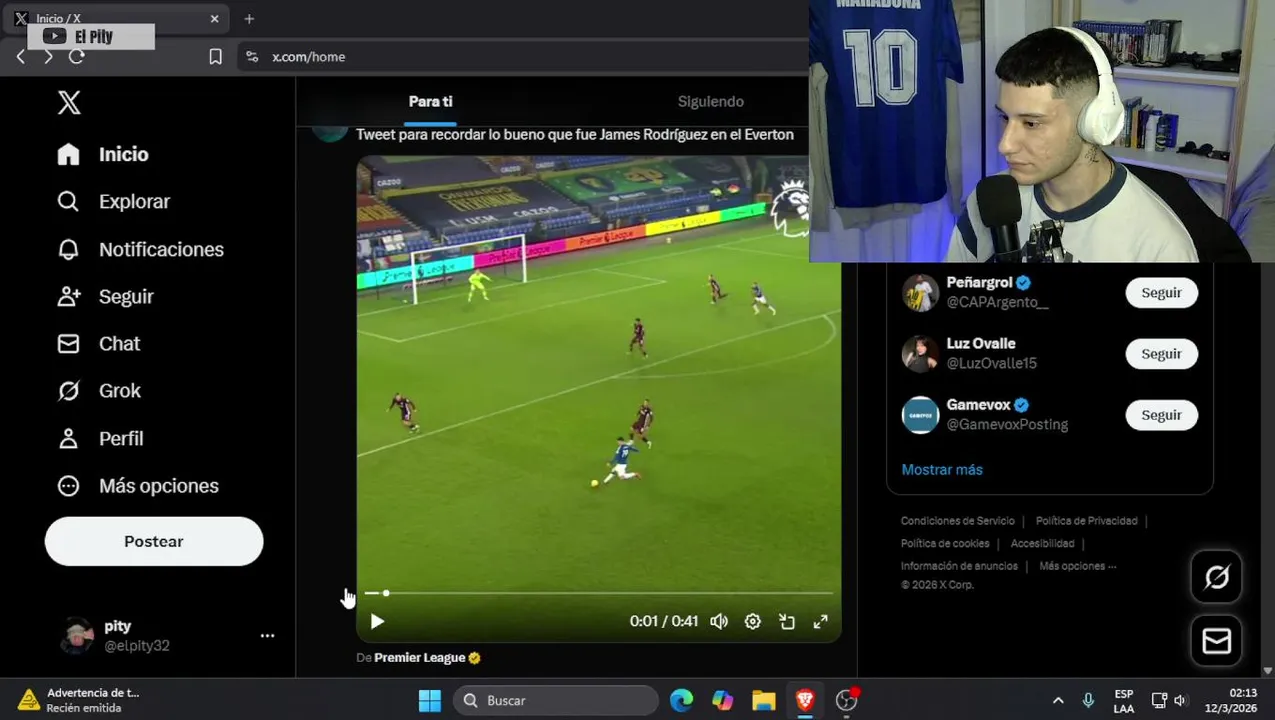Image resolution: width=1275 pixels, height=720 pixels.
Task: Reload the page
Action: coord(77,57)
